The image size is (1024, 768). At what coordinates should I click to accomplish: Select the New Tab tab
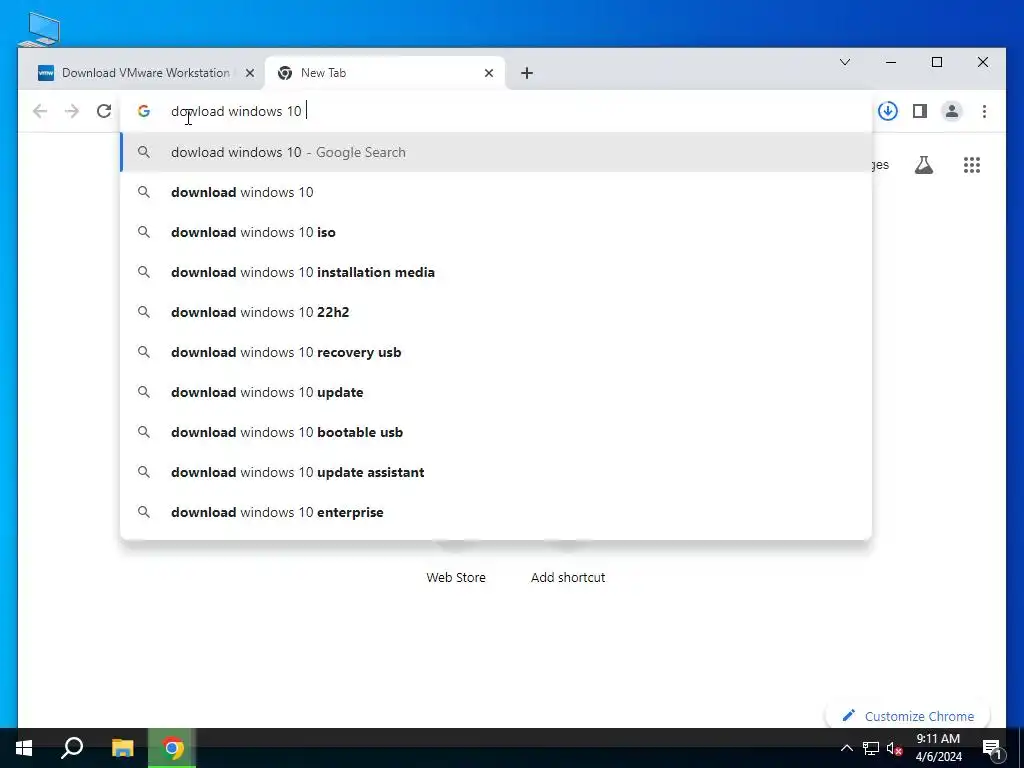pyautogui.click(x=384, y=73)
